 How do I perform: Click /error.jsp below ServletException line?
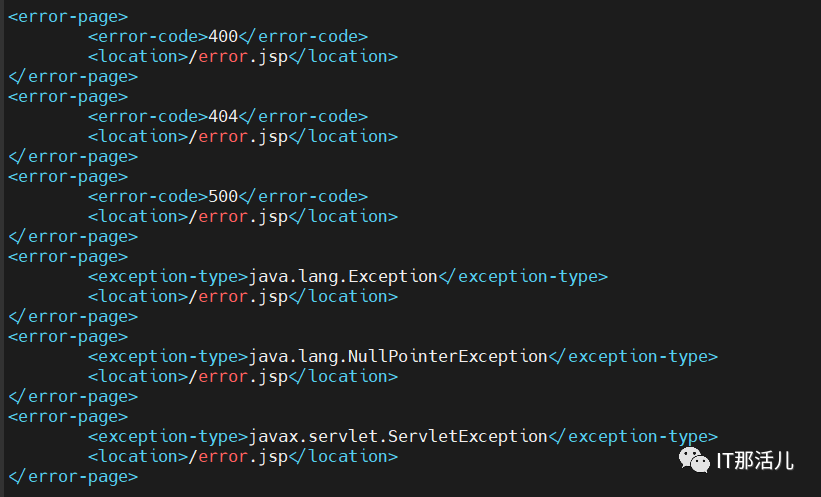point(238,456)
